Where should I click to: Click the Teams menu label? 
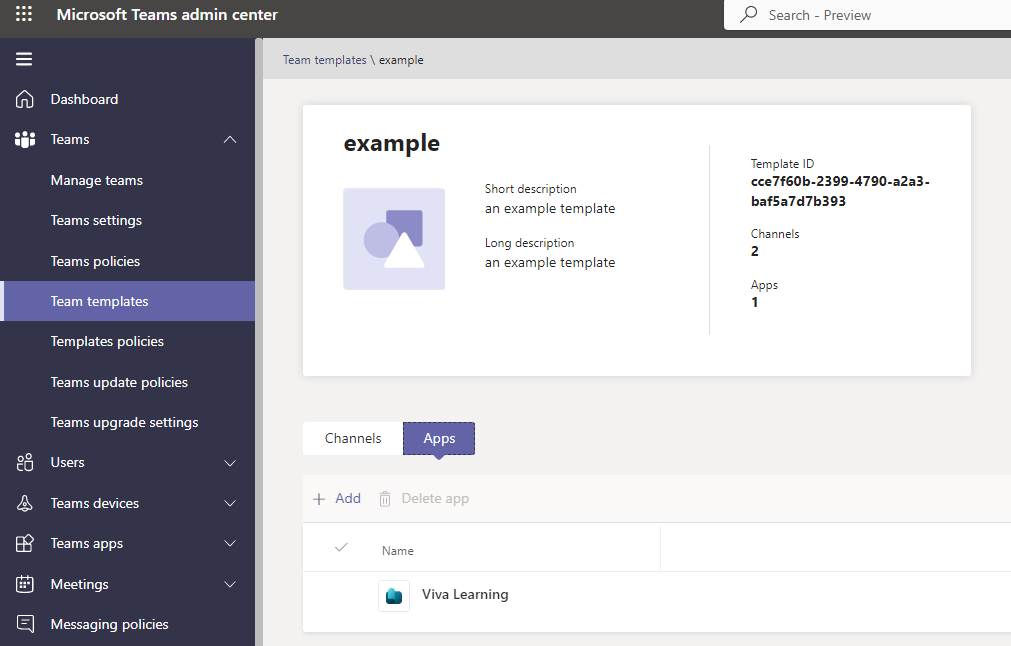70,139
